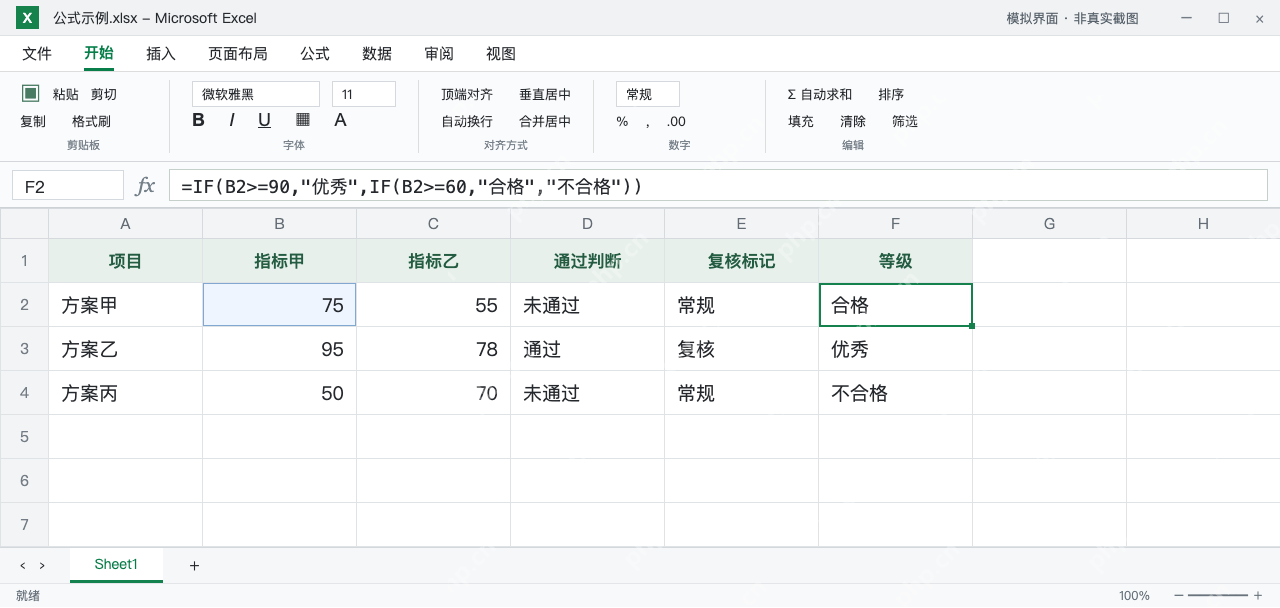This screenshot has width=1280, height=608.
Task: Go to next sheet with right arrow
Action: [x=42, y=566]
